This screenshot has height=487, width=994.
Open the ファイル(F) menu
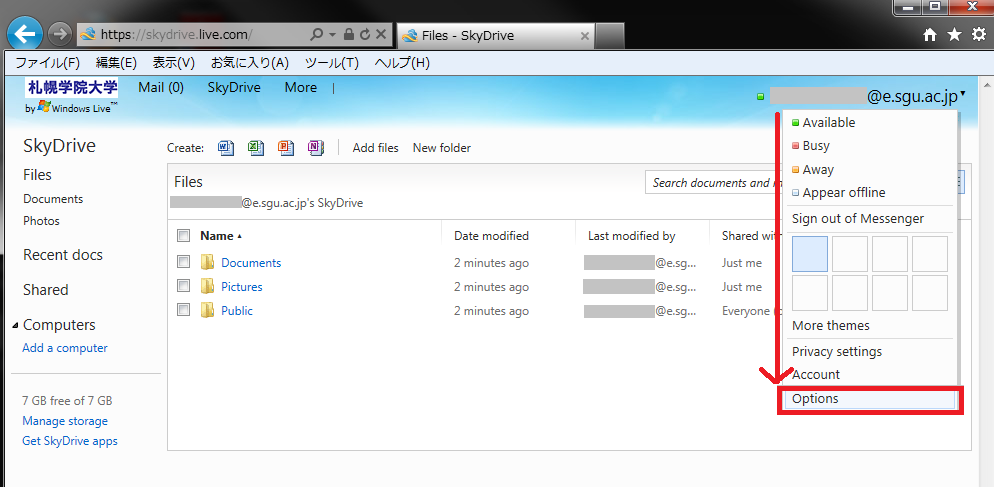pos(48,63)
